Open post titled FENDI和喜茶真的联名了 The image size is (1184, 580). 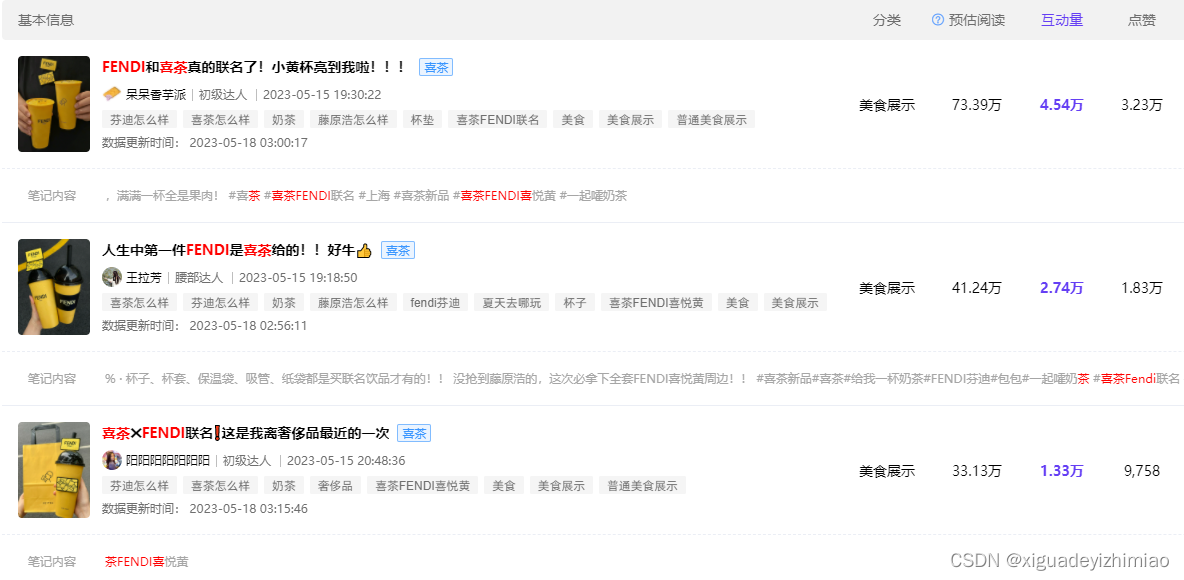pyautogui.click(x=254, y=67)
